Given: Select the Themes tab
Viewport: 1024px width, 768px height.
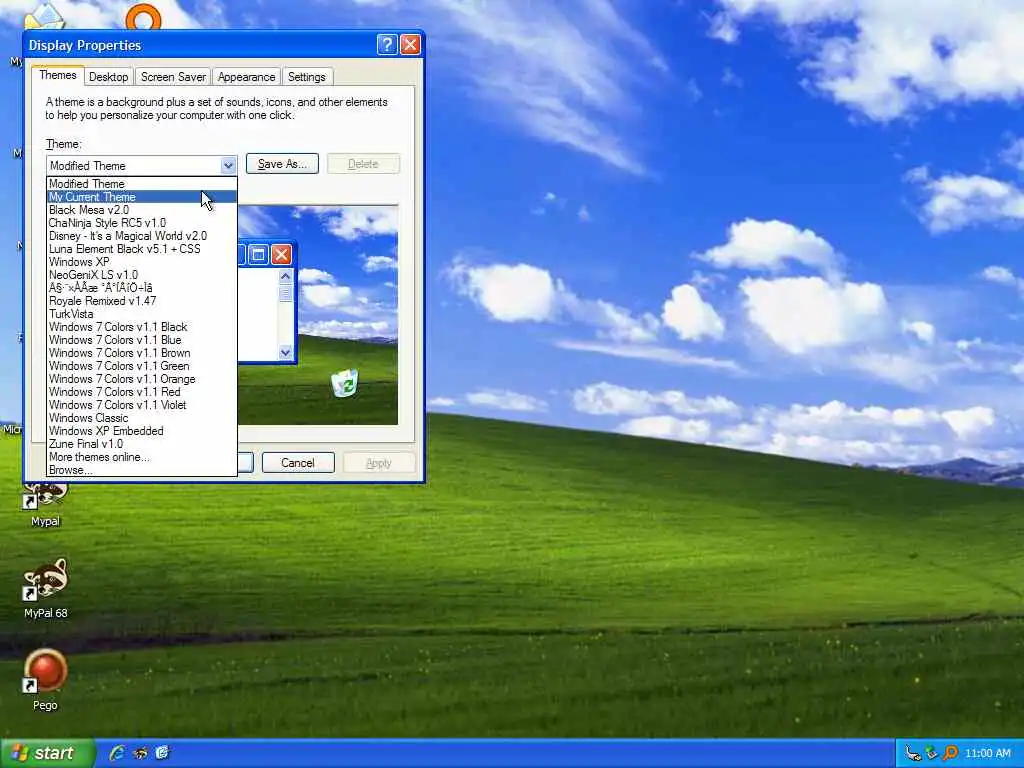Looking at the screenshot, I should coord(57,75).
